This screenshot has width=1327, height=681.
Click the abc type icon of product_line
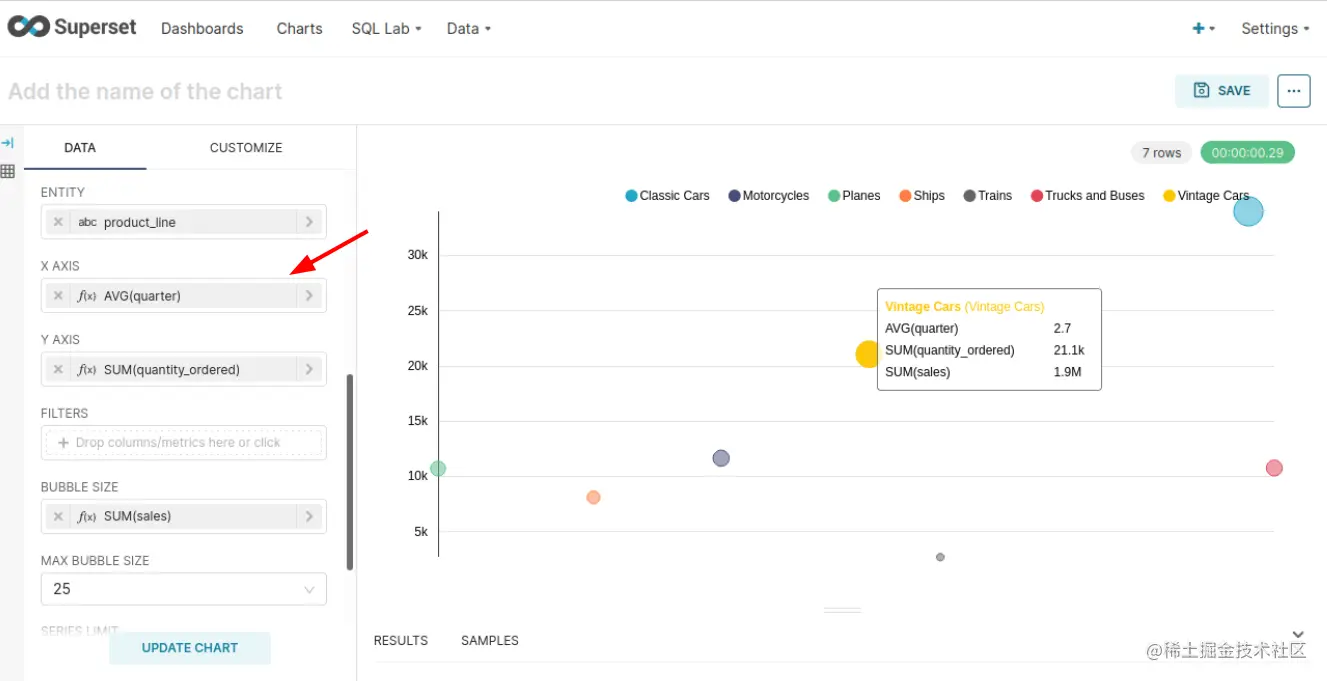pos(88,222)
